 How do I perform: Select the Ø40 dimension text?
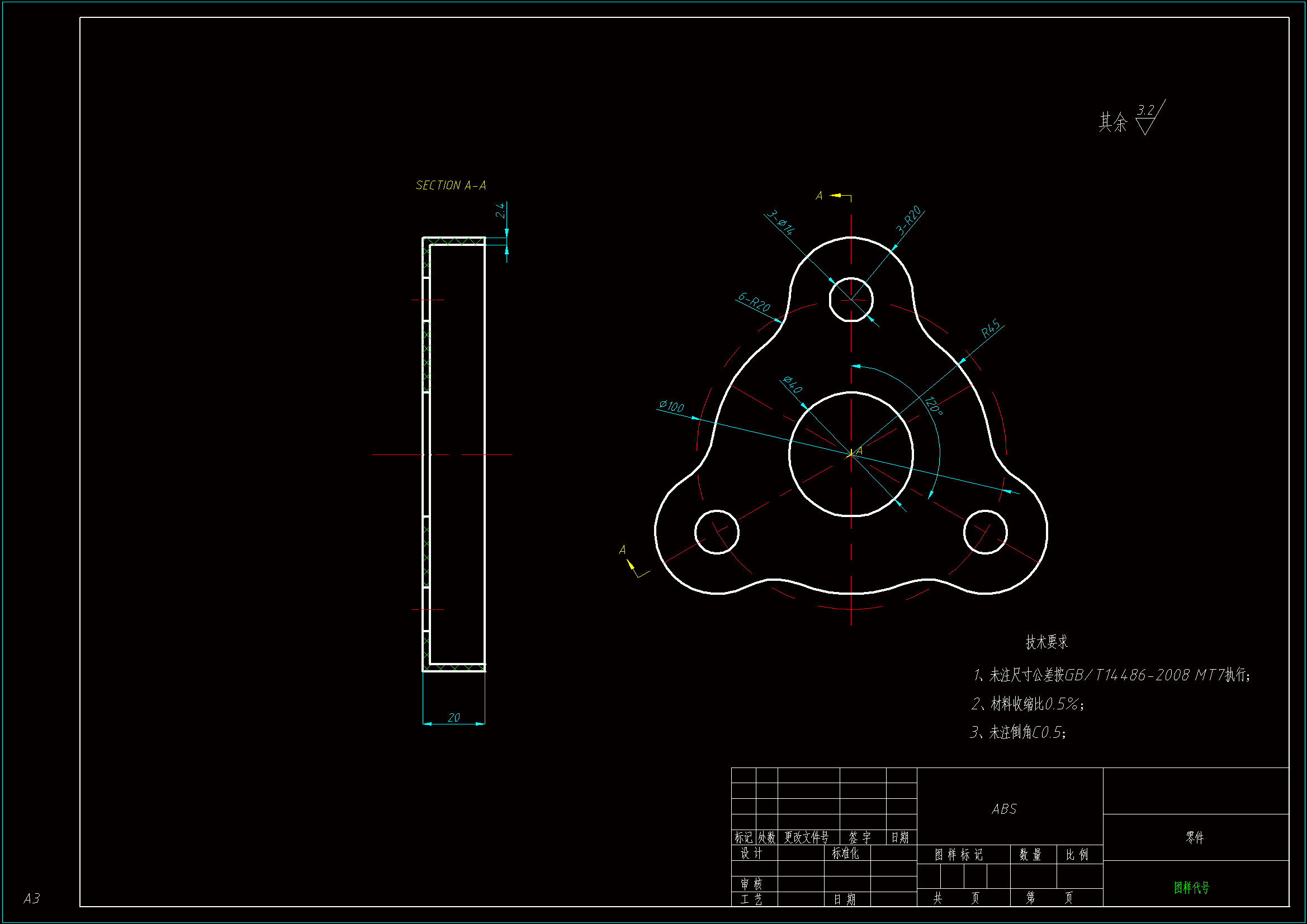(792, 385)
